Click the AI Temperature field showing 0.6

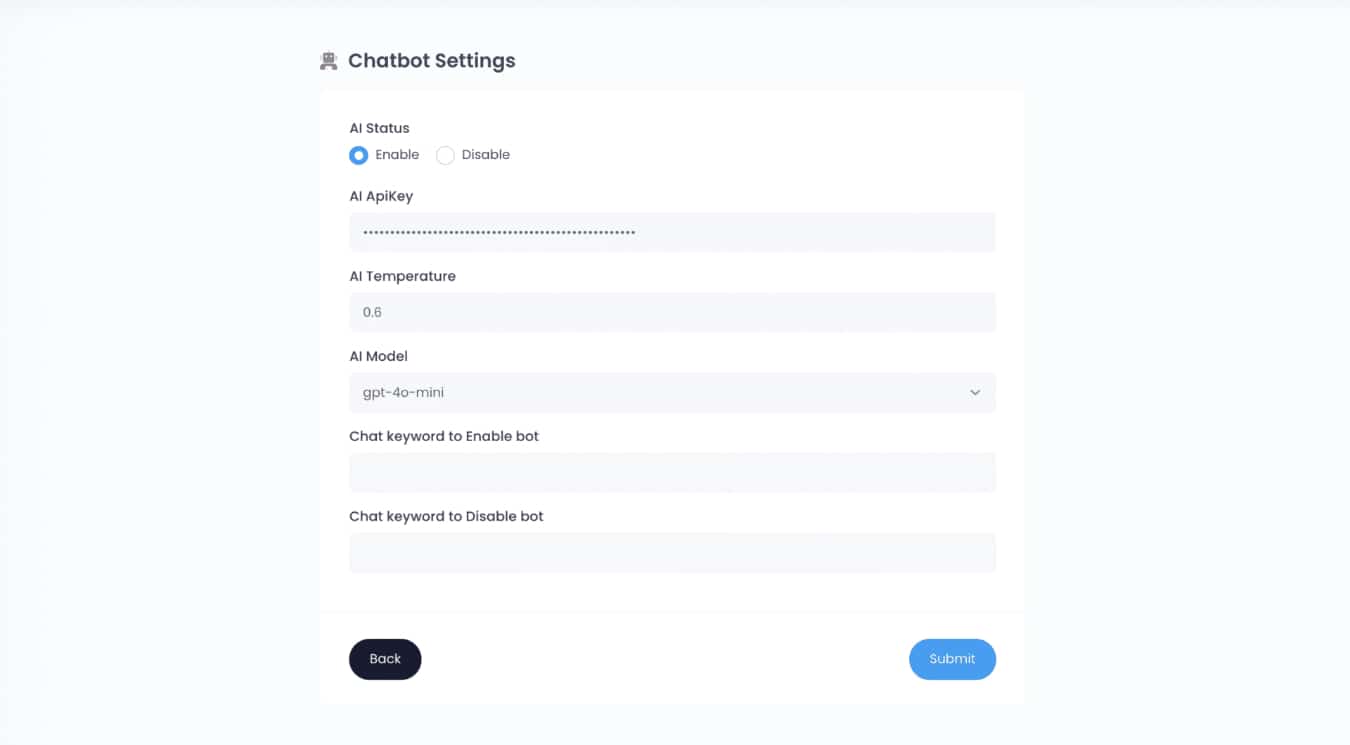coord(672,312)
